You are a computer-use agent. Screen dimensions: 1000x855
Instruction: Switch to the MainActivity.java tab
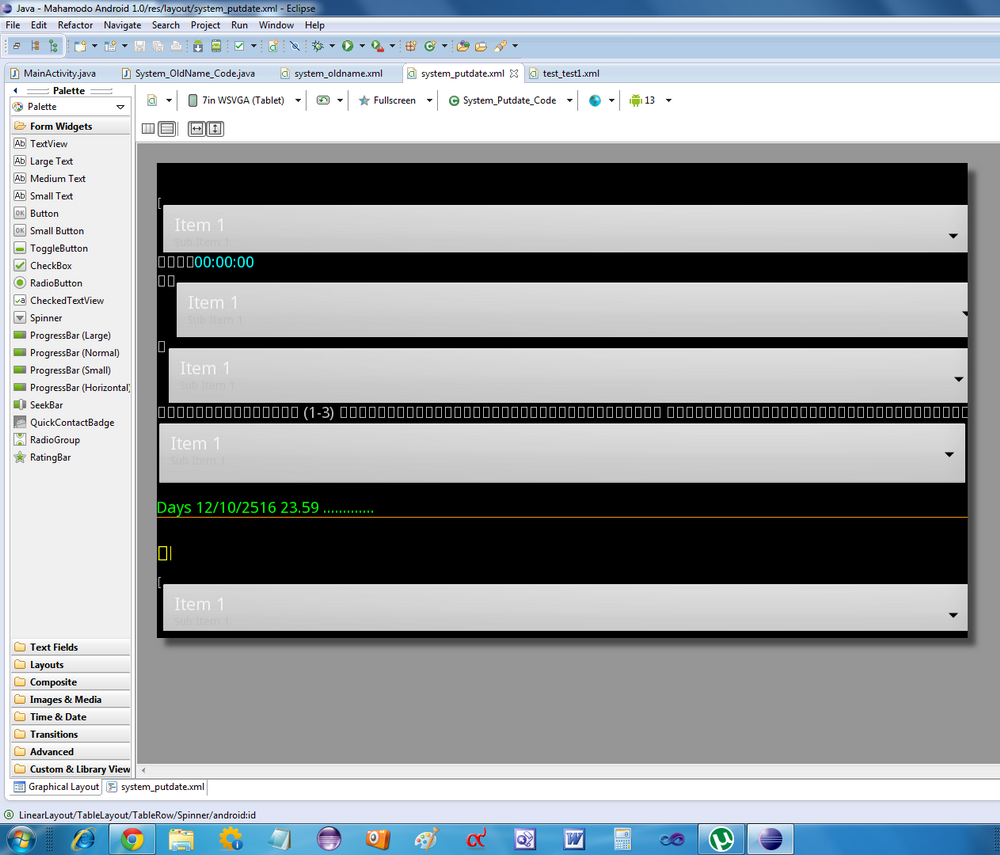(x=54, y=73)
